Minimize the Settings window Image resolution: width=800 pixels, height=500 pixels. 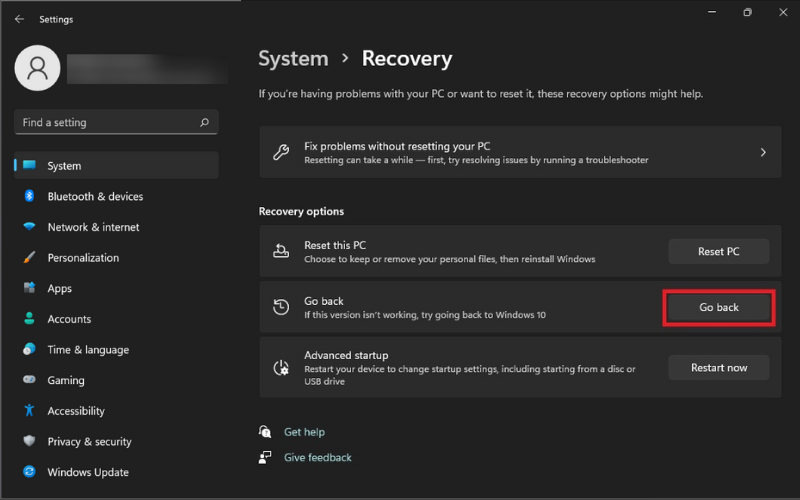point(712,12)
